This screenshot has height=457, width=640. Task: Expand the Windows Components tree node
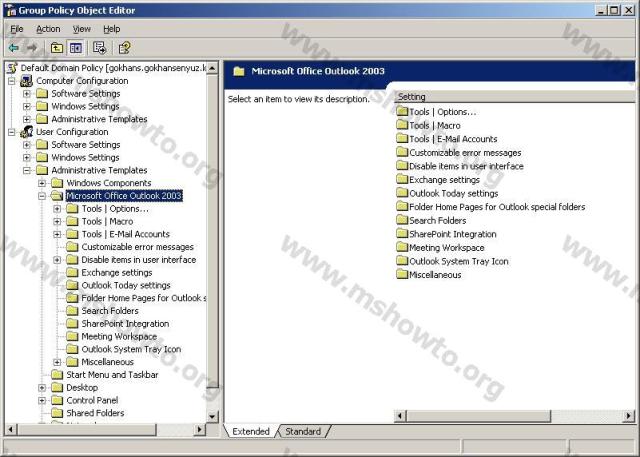pos(42,183)
